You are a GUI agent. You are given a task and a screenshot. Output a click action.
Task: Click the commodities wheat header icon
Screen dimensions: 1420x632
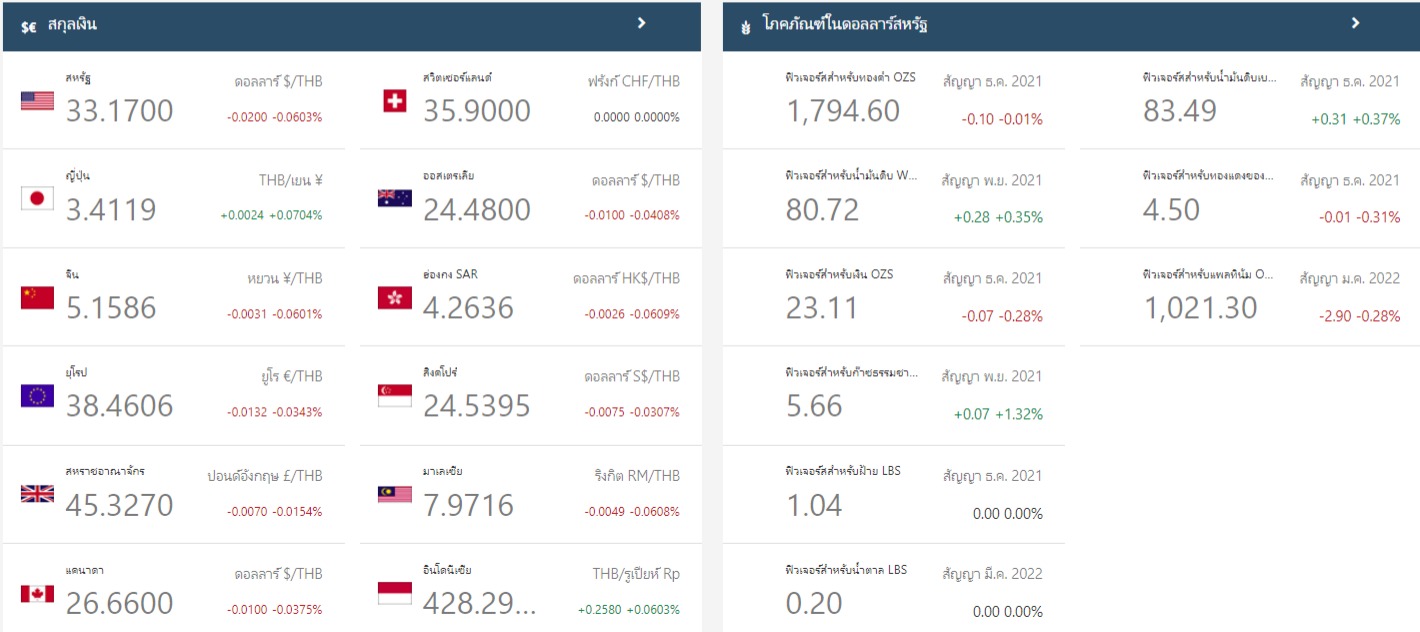click(x=744, y=25)
